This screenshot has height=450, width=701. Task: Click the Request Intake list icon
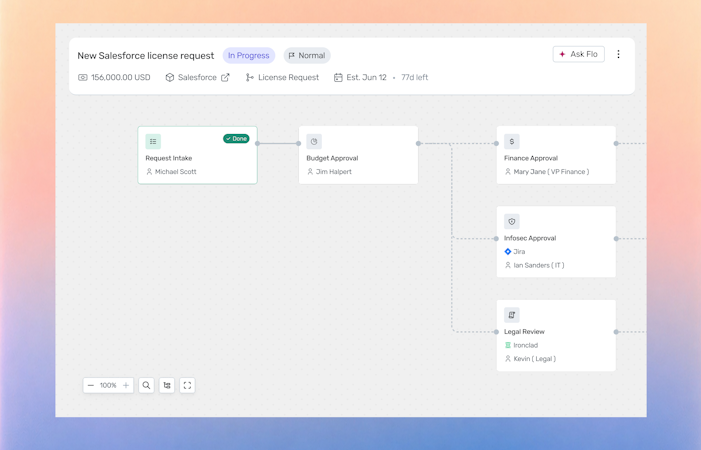click(153, 141)
